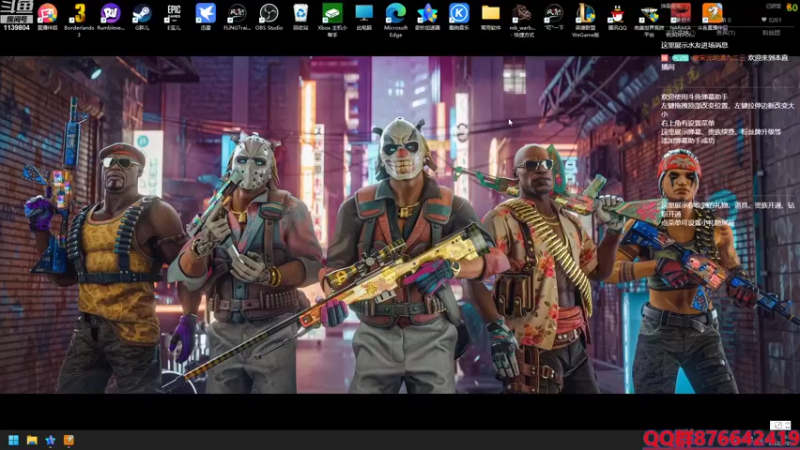This screenshot has height=450, width=800.
Task: Launch the Microsoft Edge shortcut
Action: (x=395, y=19)
